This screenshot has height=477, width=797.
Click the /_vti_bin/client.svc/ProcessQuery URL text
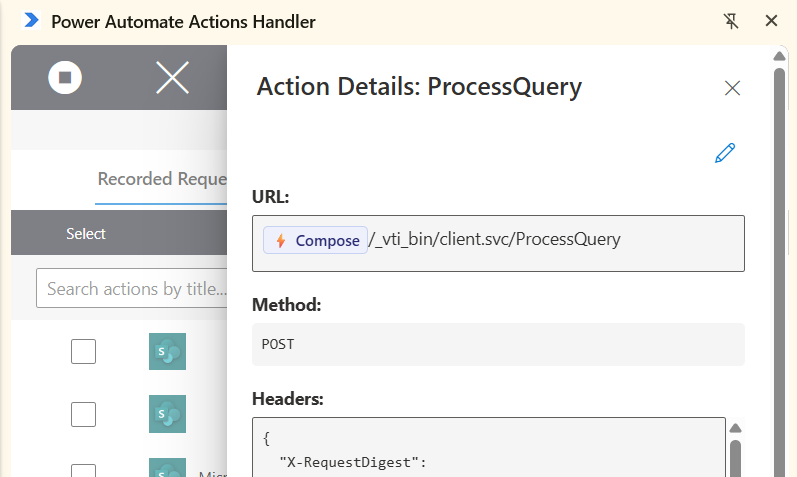point(495,239)
